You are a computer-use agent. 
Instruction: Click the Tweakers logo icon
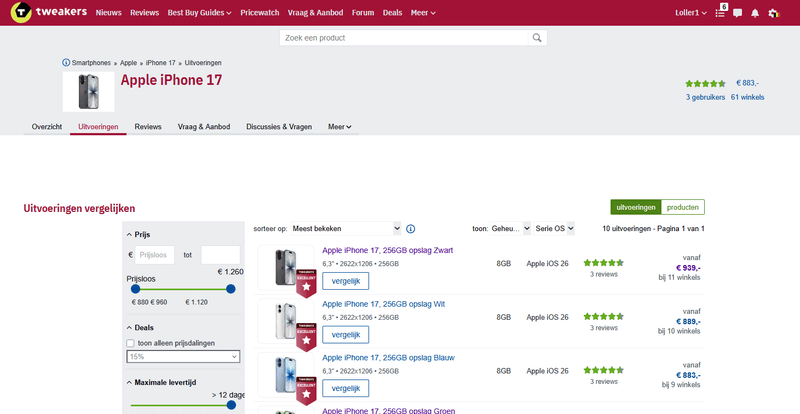point(21,12)
